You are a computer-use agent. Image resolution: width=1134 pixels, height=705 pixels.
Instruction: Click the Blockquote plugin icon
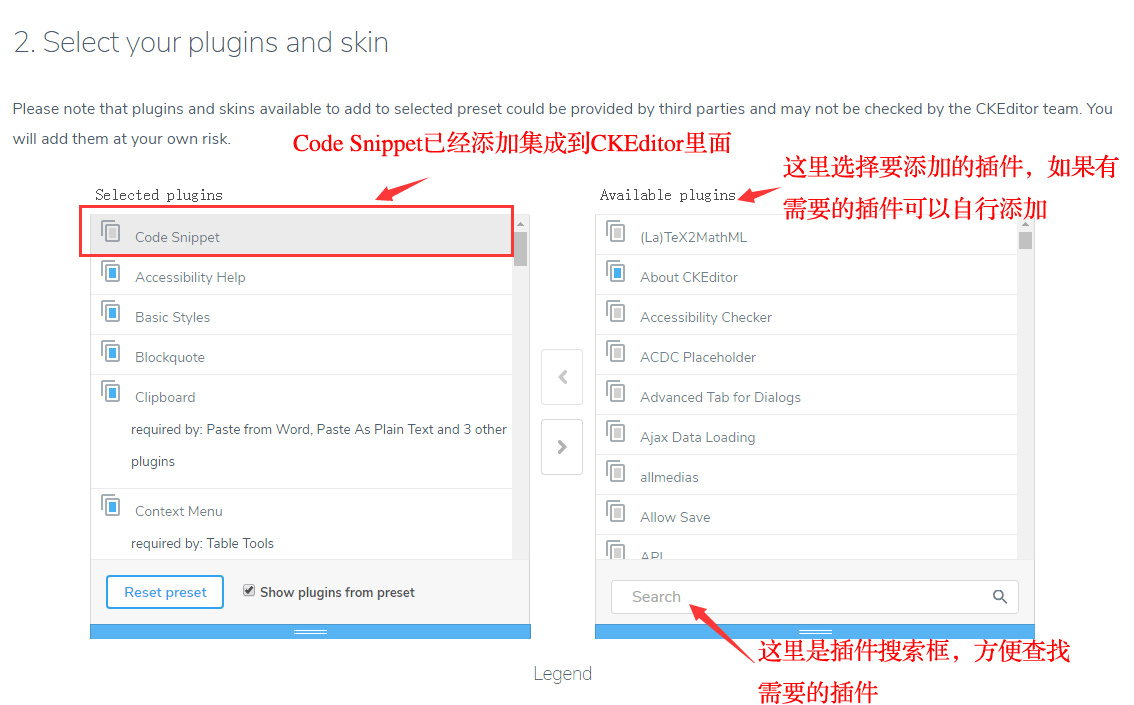click(x=111, y=351)
